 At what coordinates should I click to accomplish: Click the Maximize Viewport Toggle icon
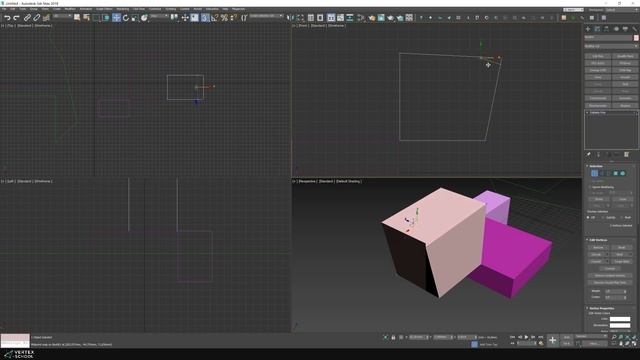click(x=634, y=344)
